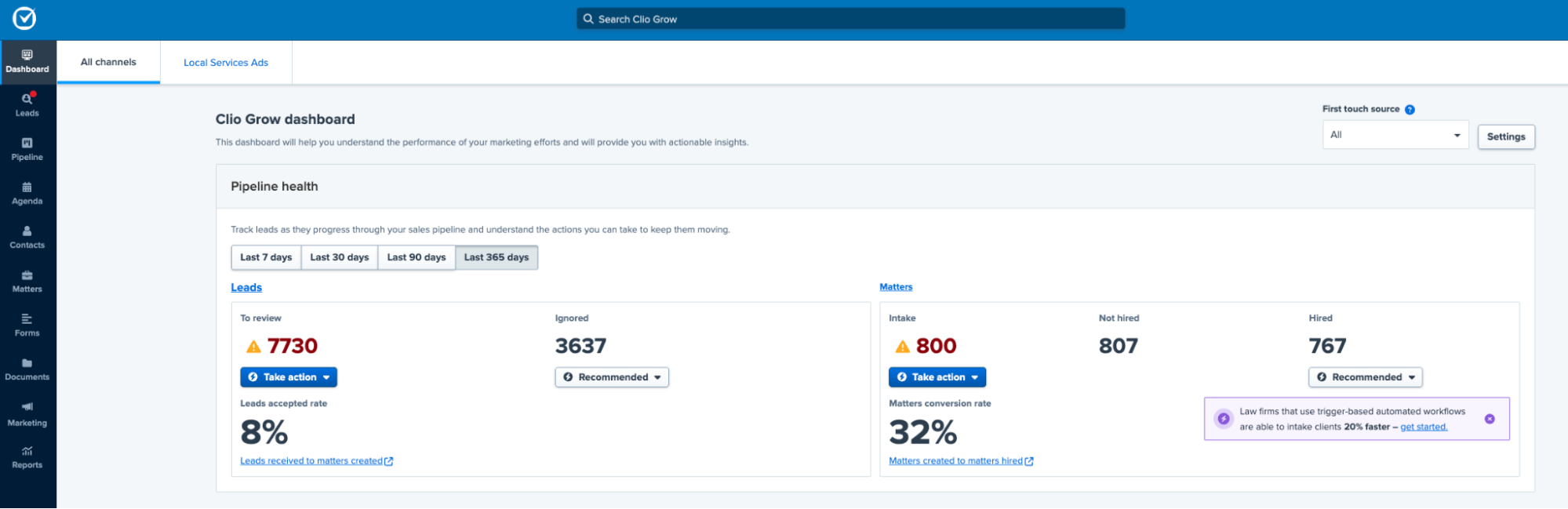Click the 3637 Ignored count
1568x509 pixels.
[x=580, y=346]
